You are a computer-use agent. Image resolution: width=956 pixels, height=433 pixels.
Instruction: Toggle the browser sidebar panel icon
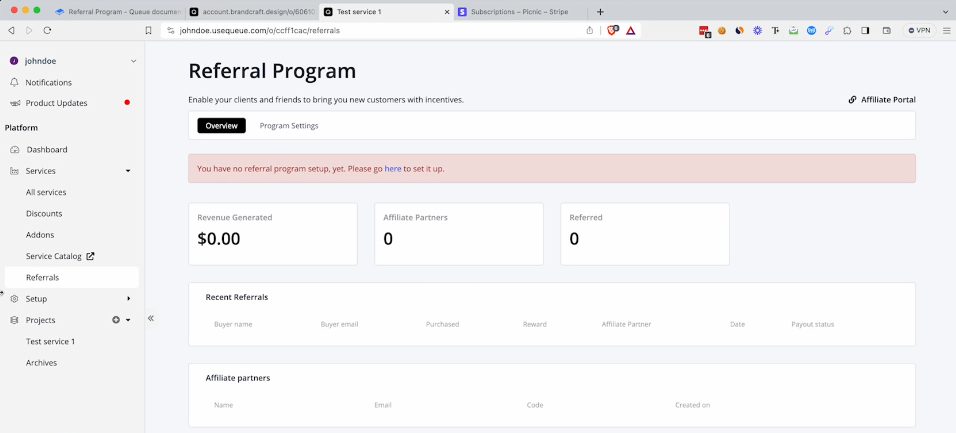click(x=865, y=30)
